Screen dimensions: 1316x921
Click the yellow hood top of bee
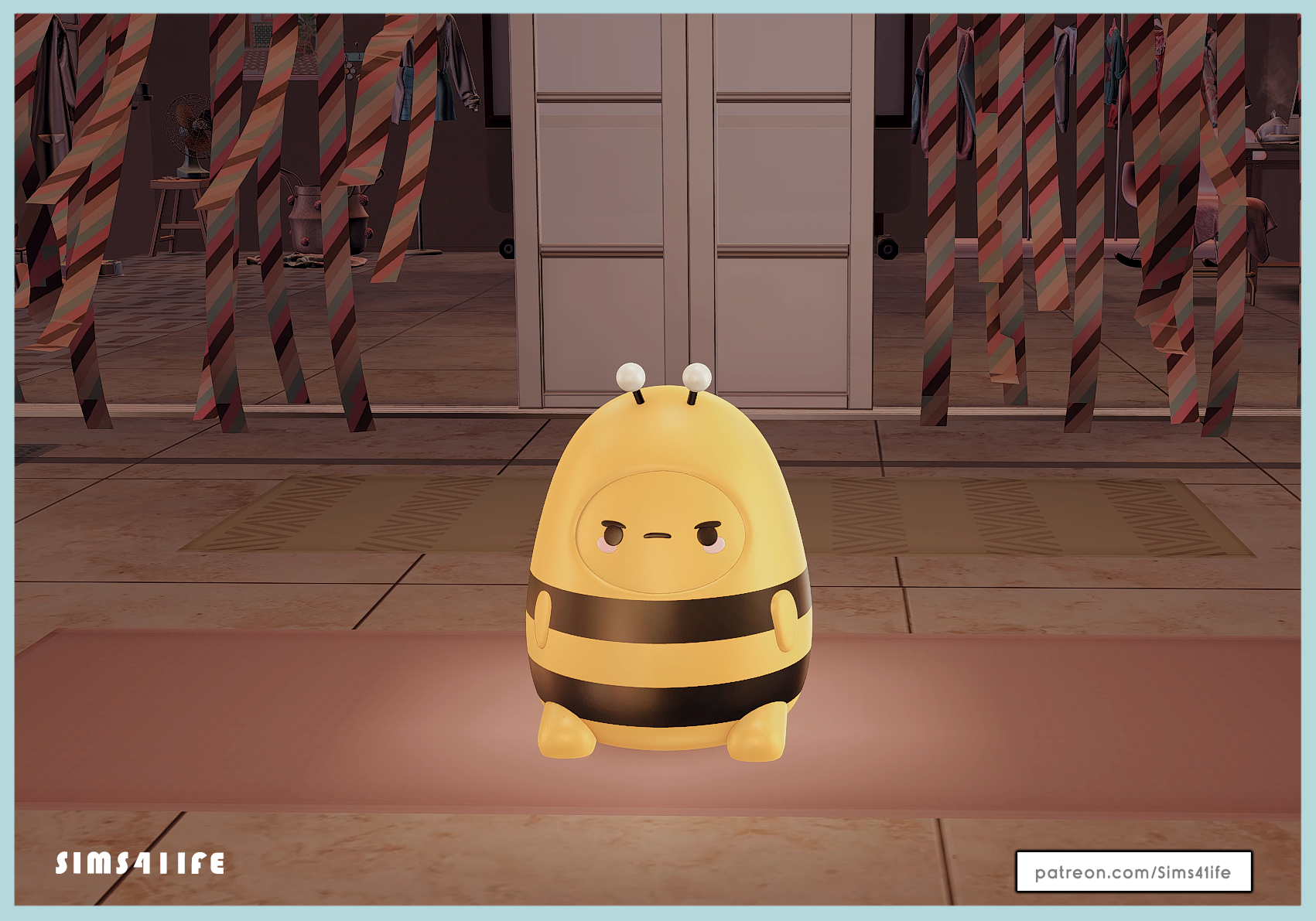coord(665,433)
